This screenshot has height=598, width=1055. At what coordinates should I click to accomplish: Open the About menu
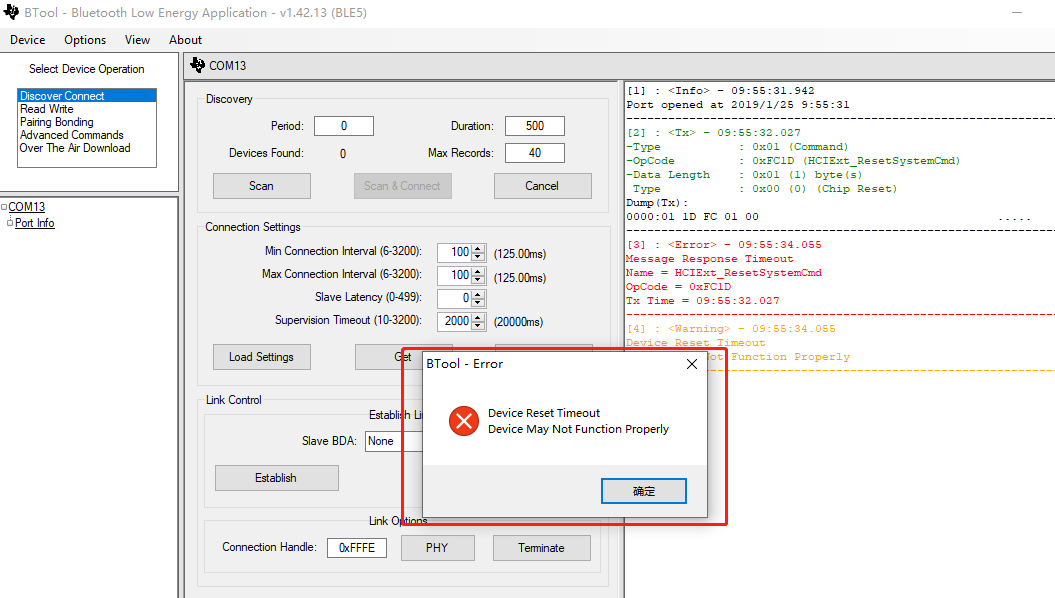186,40
